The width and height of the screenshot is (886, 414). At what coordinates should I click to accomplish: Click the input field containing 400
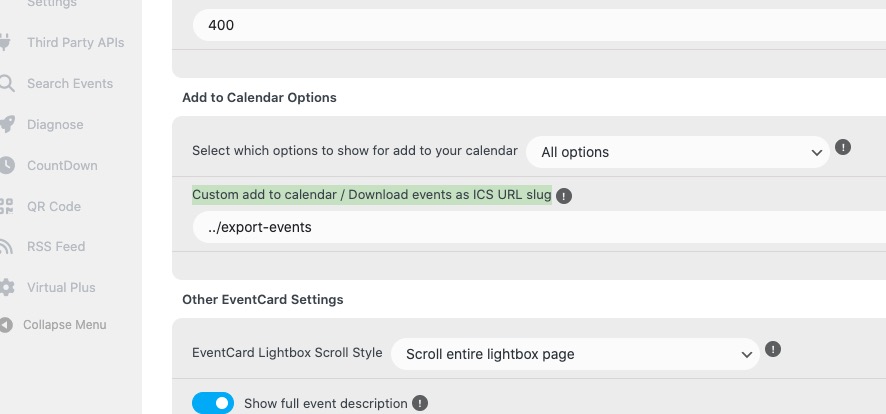540,25
